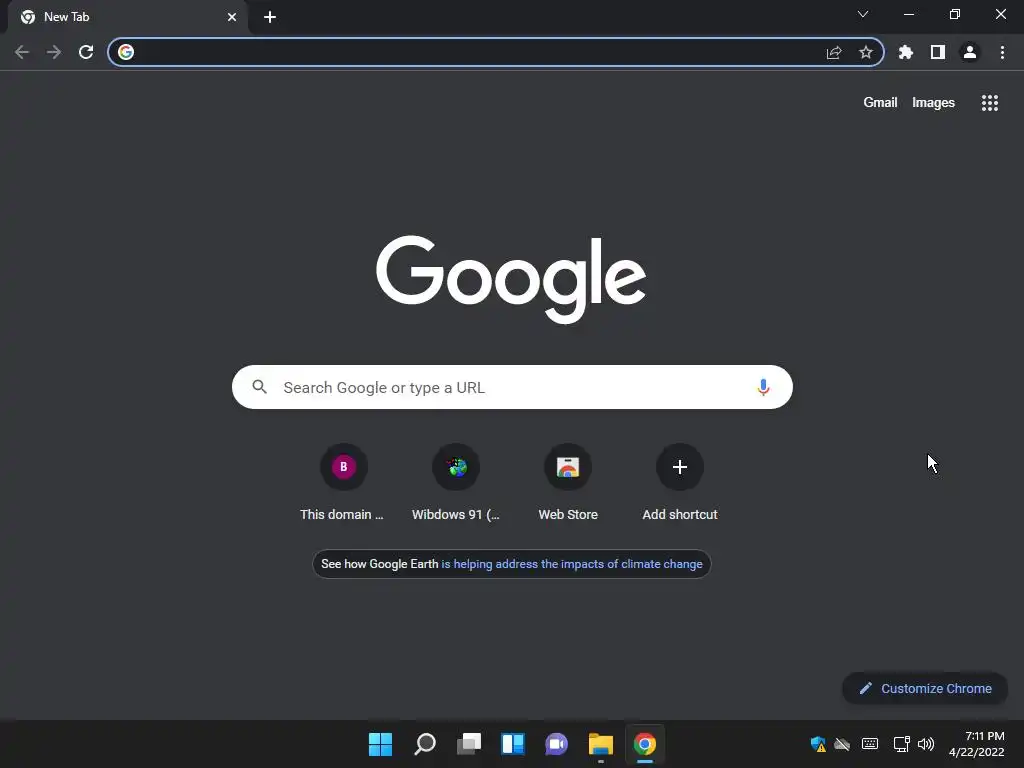
Task: Open the Chrome profile avatar
Action: 970,52
